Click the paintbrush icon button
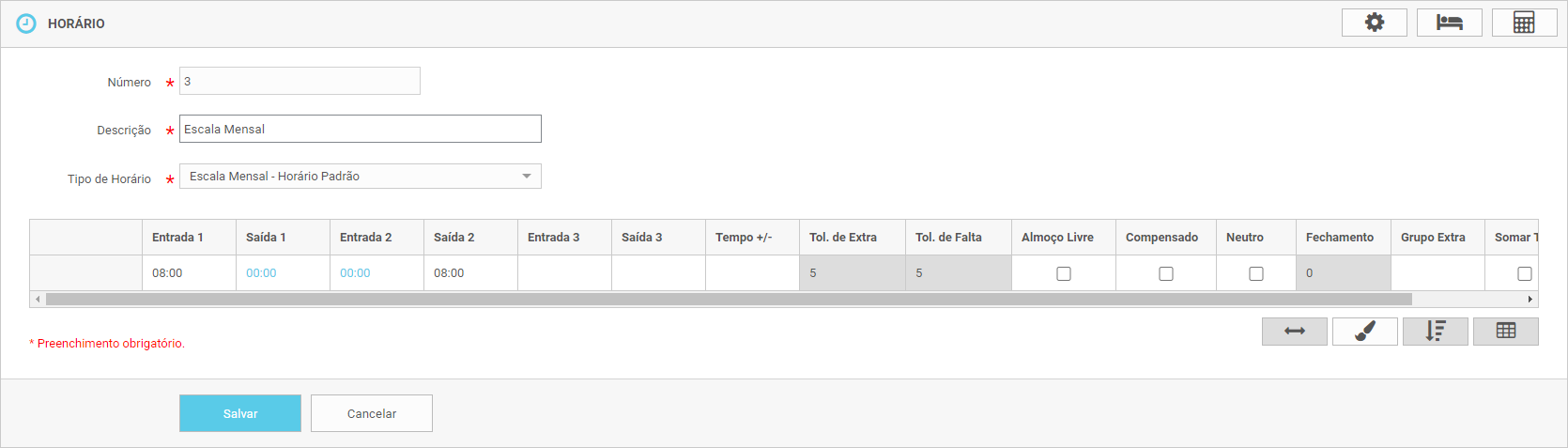Screen dimensions: 1568x448 click(1364, 332)
